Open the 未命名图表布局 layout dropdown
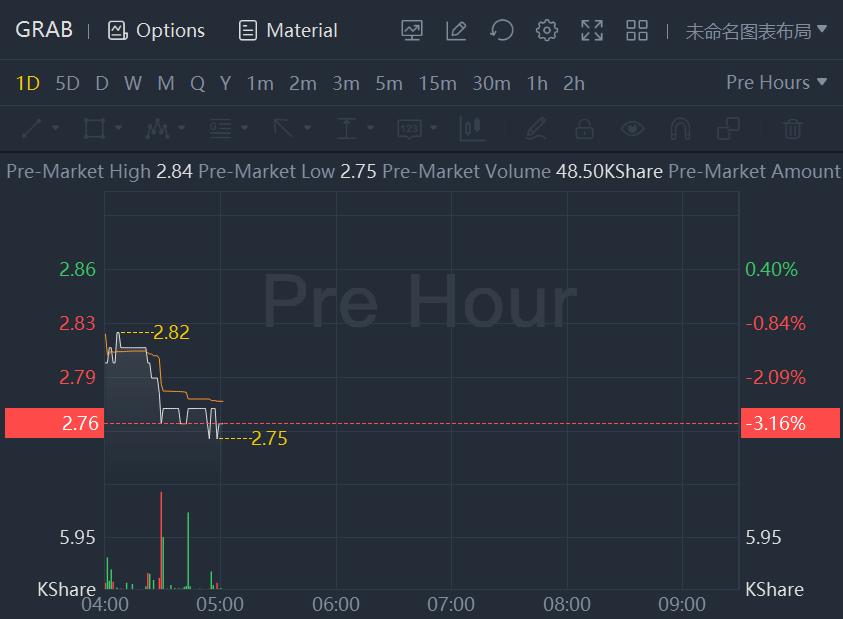Screen dimensions: 843x619 point(756,31)
